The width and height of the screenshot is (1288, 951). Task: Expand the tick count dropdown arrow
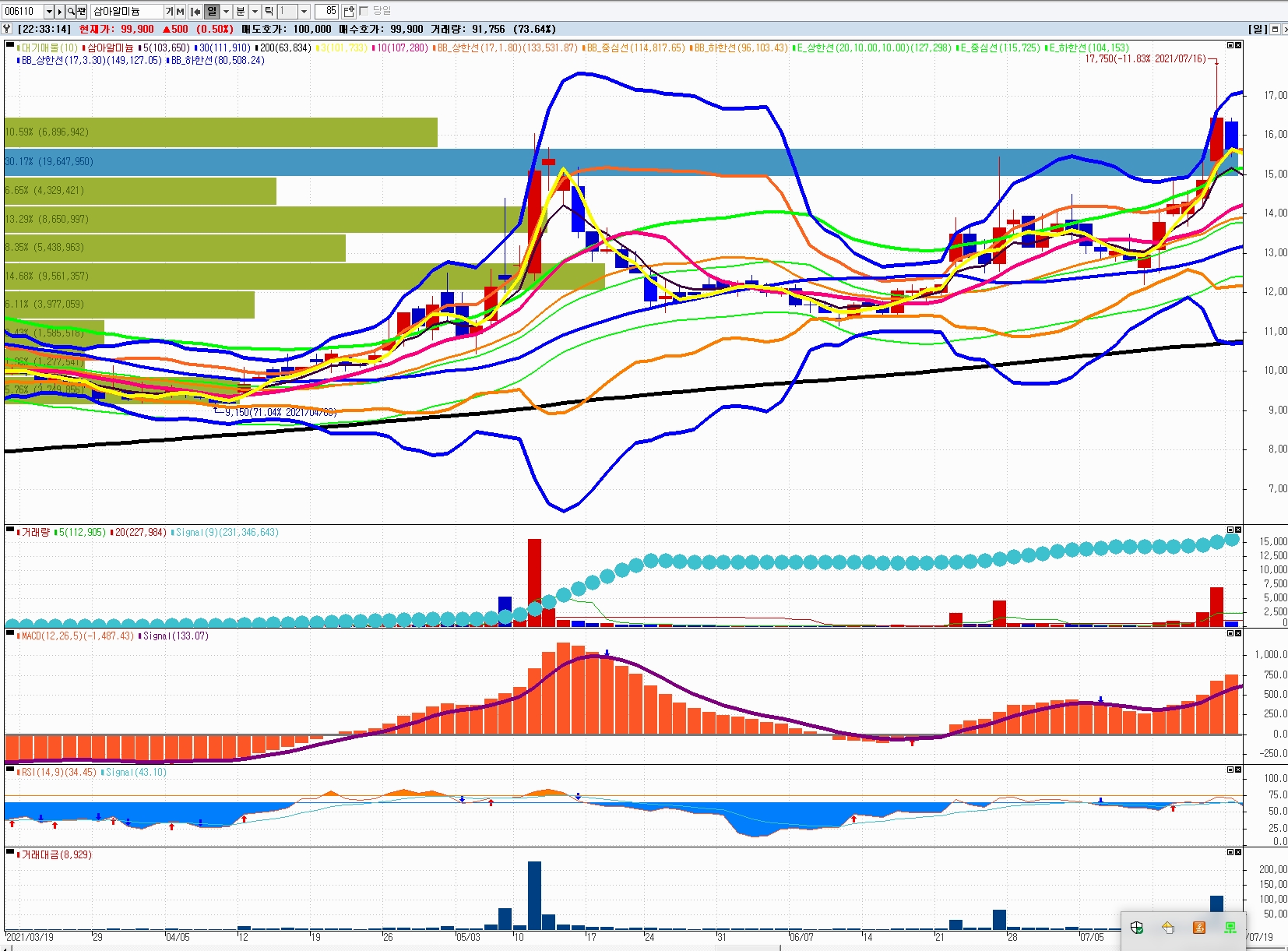point(304,11)
